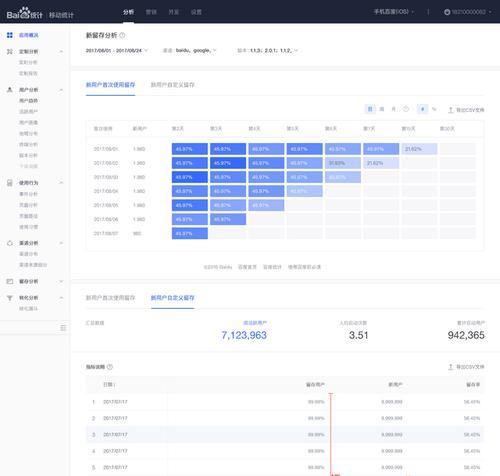This screenshot has height=476, width=500.
Task: Collapse the sidebar using the bottom menu icon
Action: [63, 328]
